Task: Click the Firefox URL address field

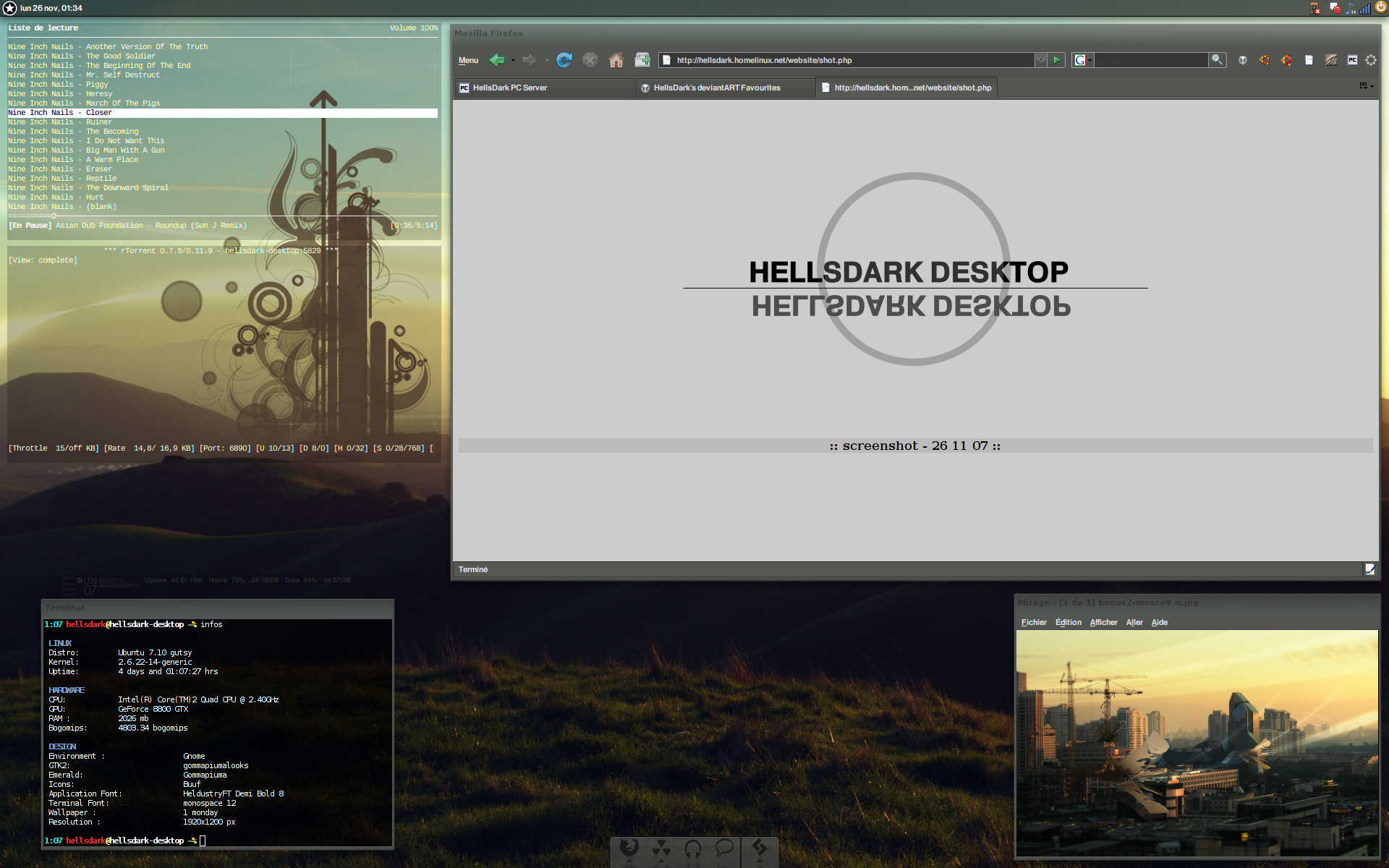Action: (x=846, y=60)
